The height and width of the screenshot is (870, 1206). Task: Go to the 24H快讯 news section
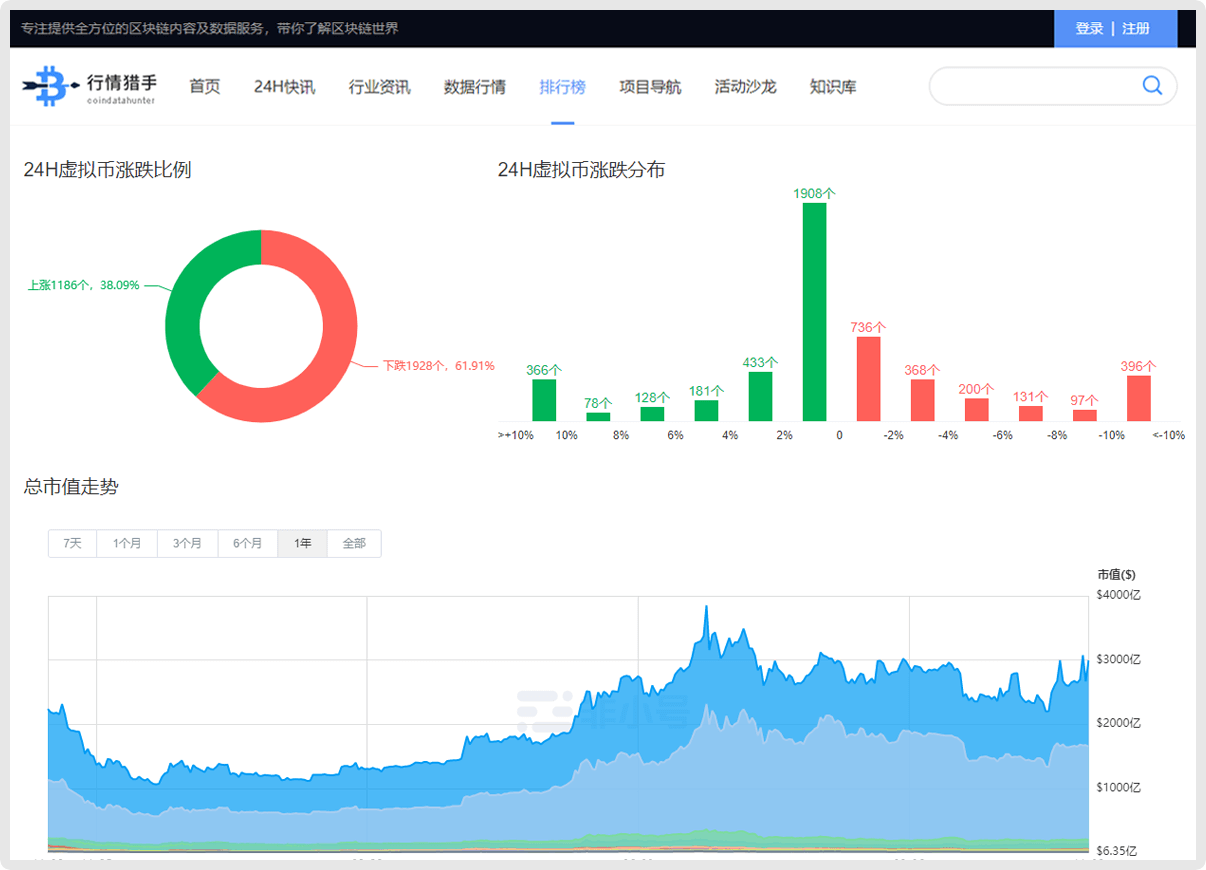(x=284, y=87)
